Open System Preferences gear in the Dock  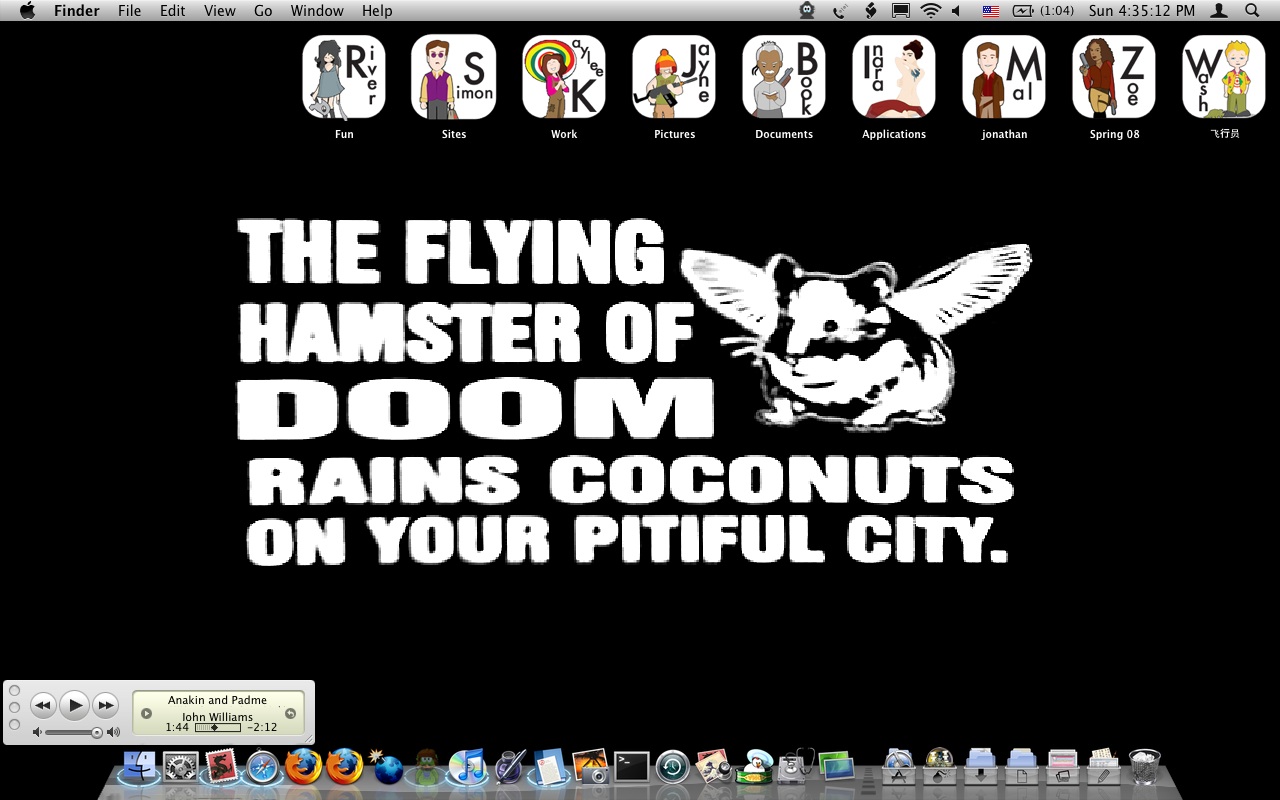[x=181, y=768]
